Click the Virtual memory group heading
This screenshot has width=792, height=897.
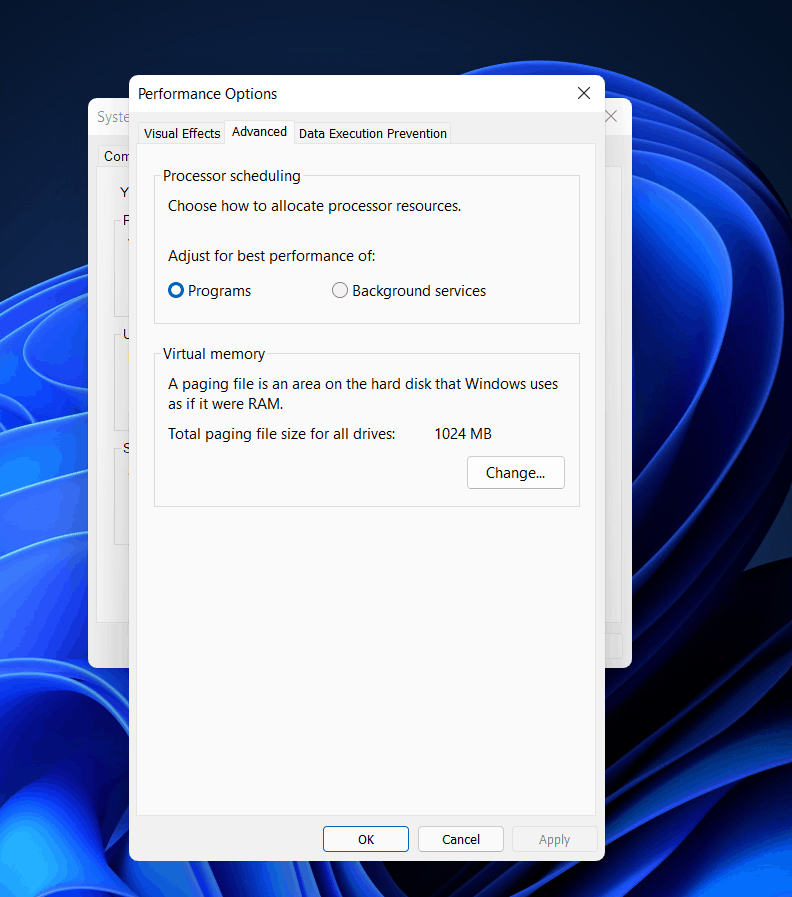click(x=214, y=354)
